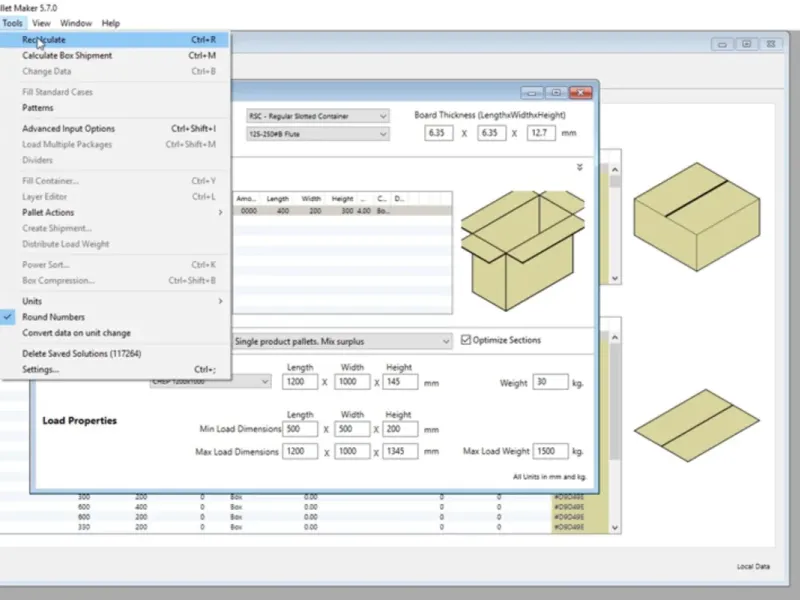The height and width of the screenshot is (600, 800).
Task: Expand Units submenu
Action: [115, 301]
